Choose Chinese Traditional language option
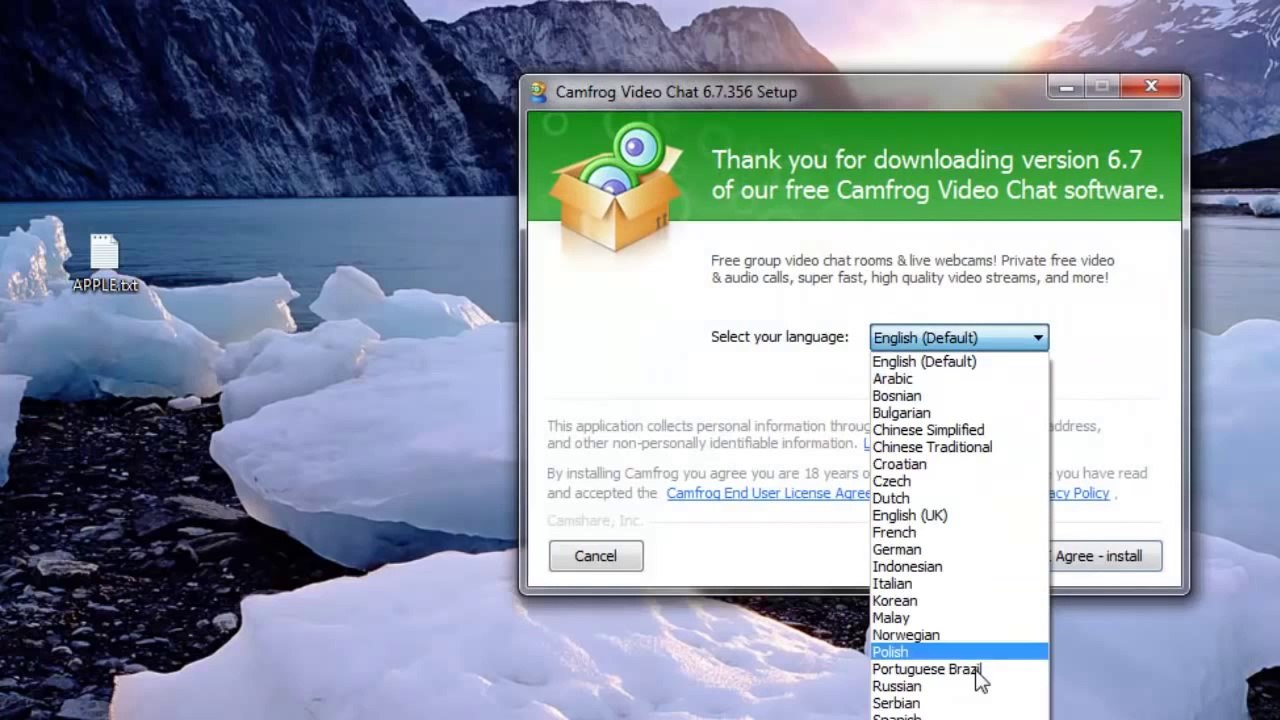This screenshot has width=1280, height=720. (x=960, y=447)
